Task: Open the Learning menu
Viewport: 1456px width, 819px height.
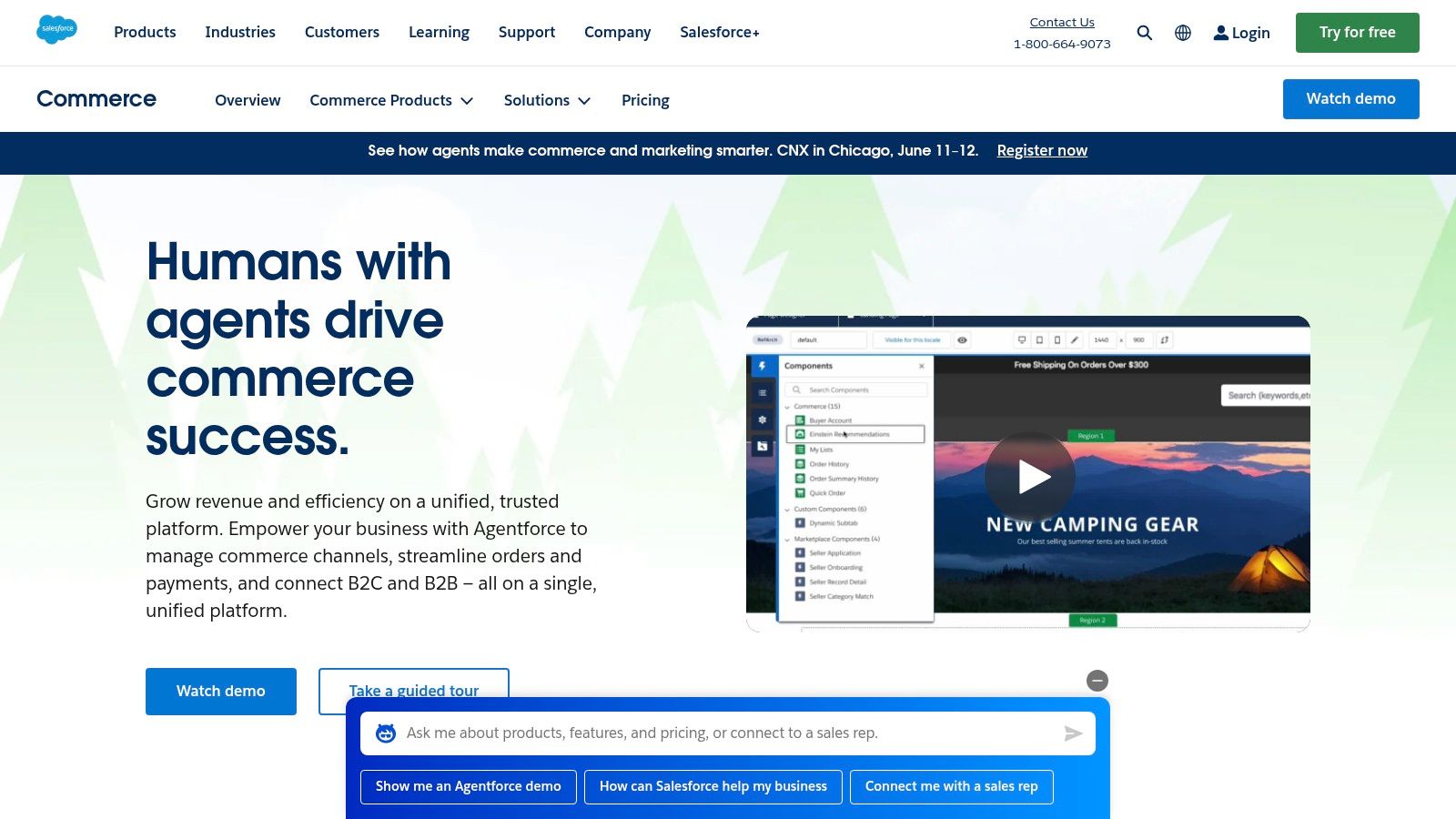Action: (x=439, y=32)
